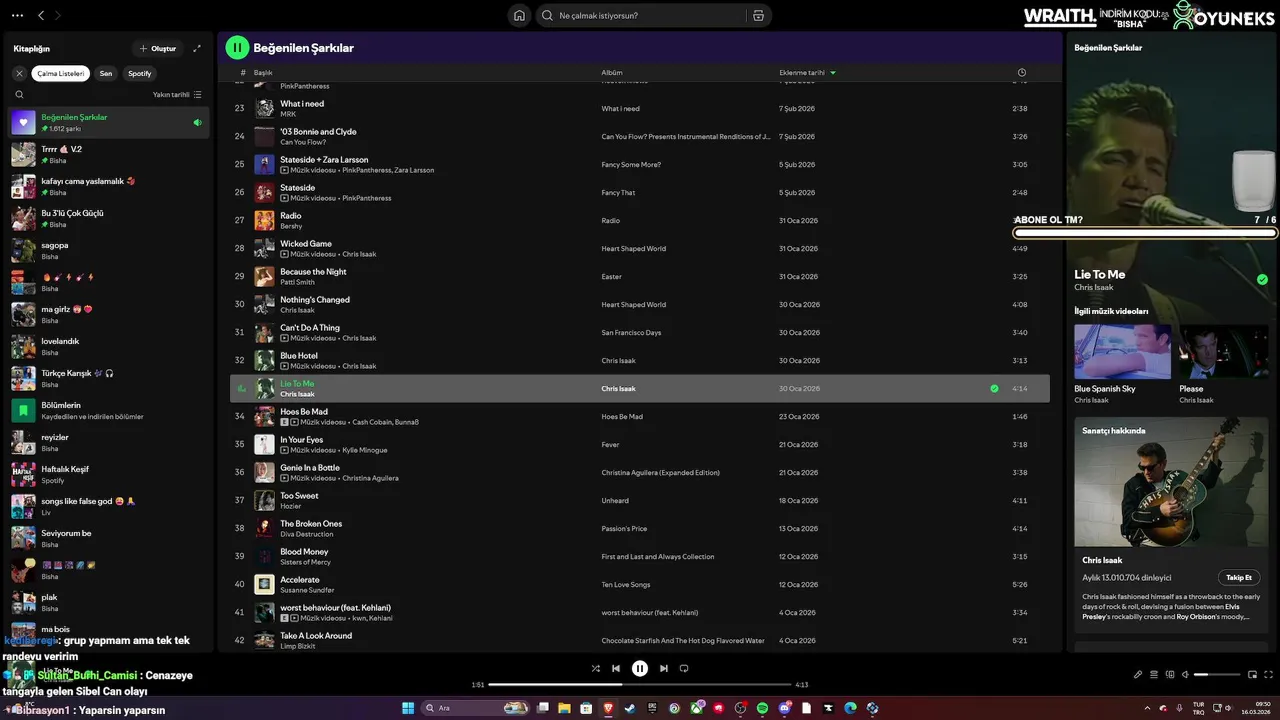Sort by the Albüm column header

tap(612, 73)
